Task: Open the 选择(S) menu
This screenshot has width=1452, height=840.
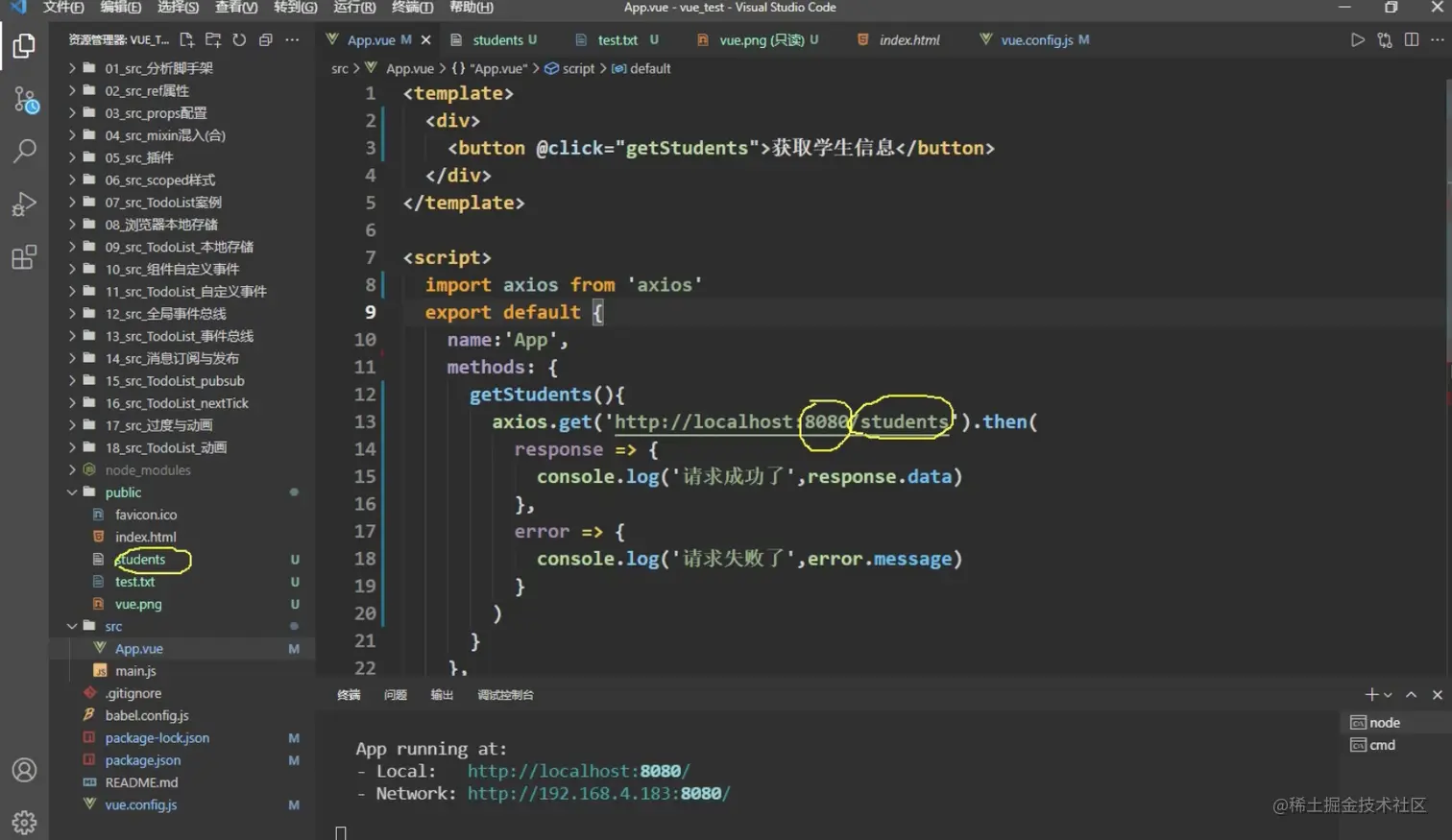Action: pos(178,7)
